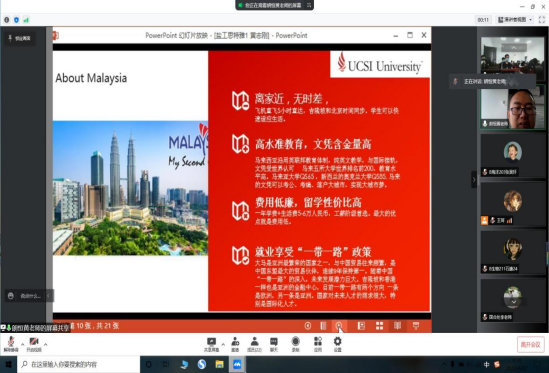
Task: Expand the microphone audio options arrow
Action: (x=22, y=344)
